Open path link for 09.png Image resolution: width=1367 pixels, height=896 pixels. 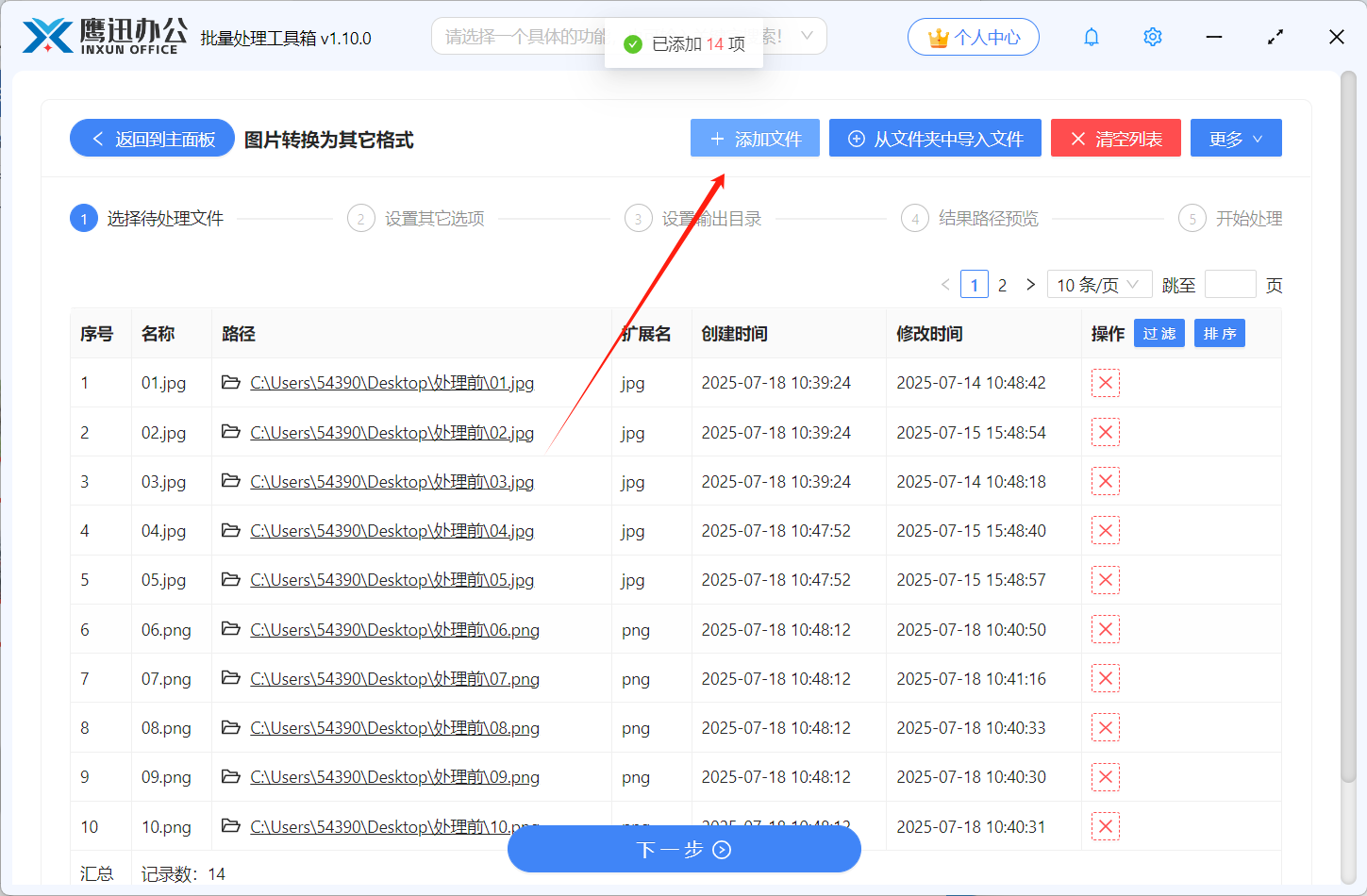pyautogui.click(x=394, y=777)
